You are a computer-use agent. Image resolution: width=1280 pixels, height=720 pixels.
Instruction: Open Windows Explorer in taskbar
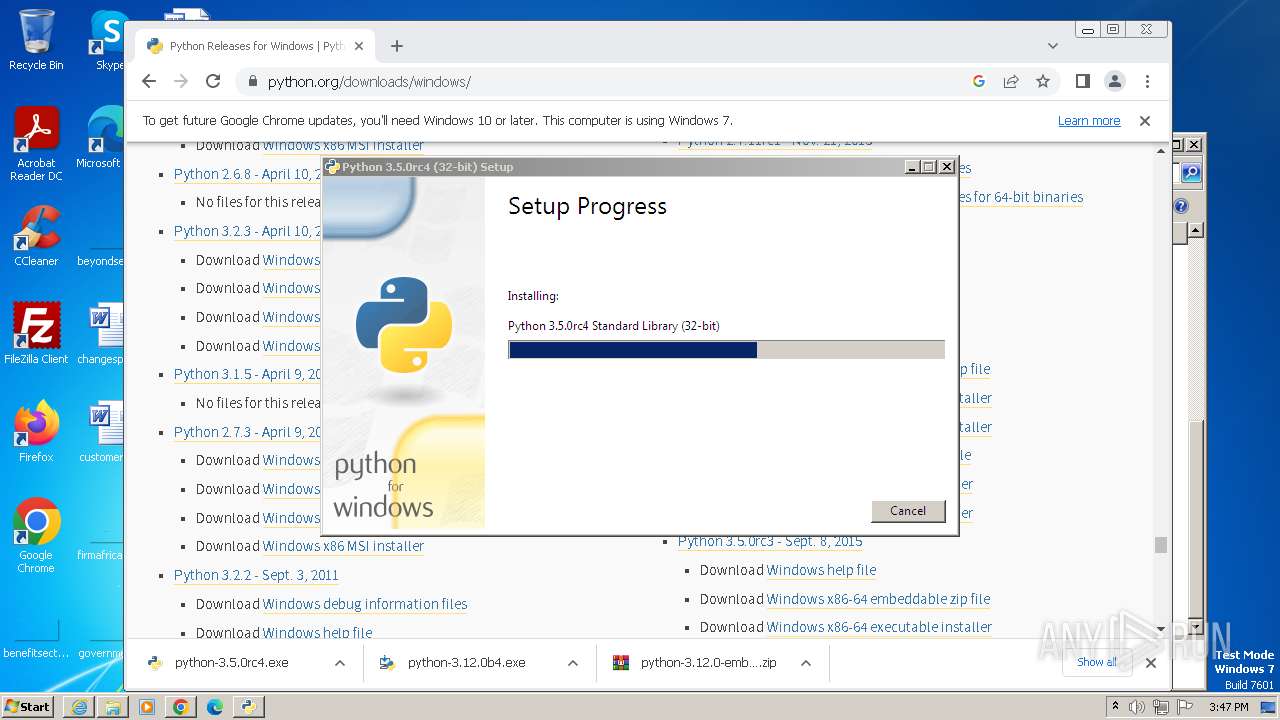pos(113,707)
